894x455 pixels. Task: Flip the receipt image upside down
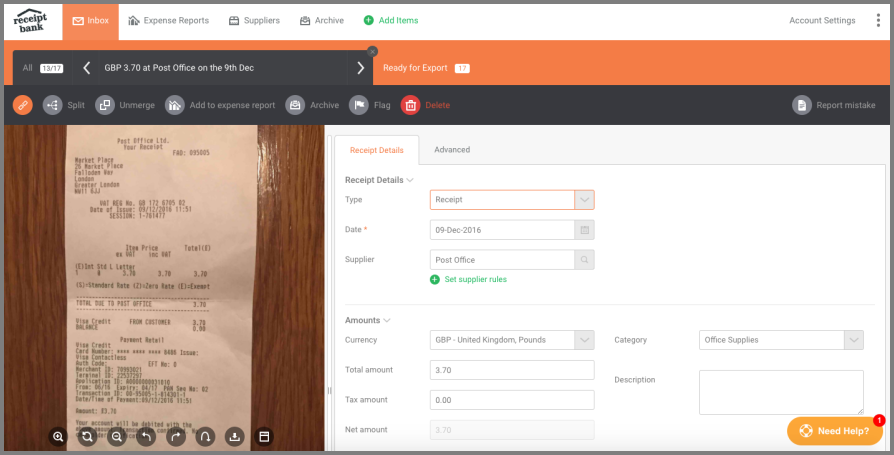[205, 437]
